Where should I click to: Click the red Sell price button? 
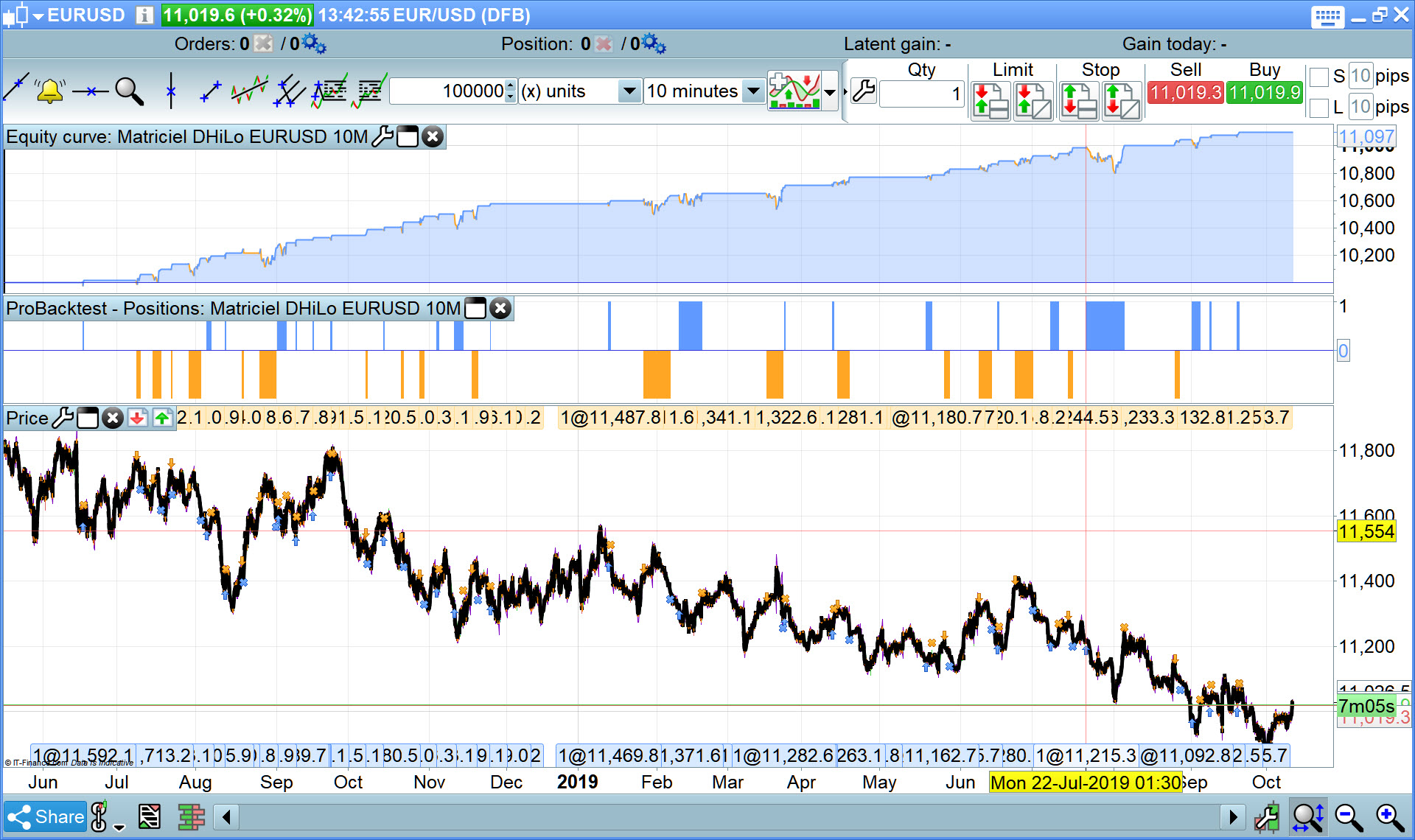tap(1185, 93)
